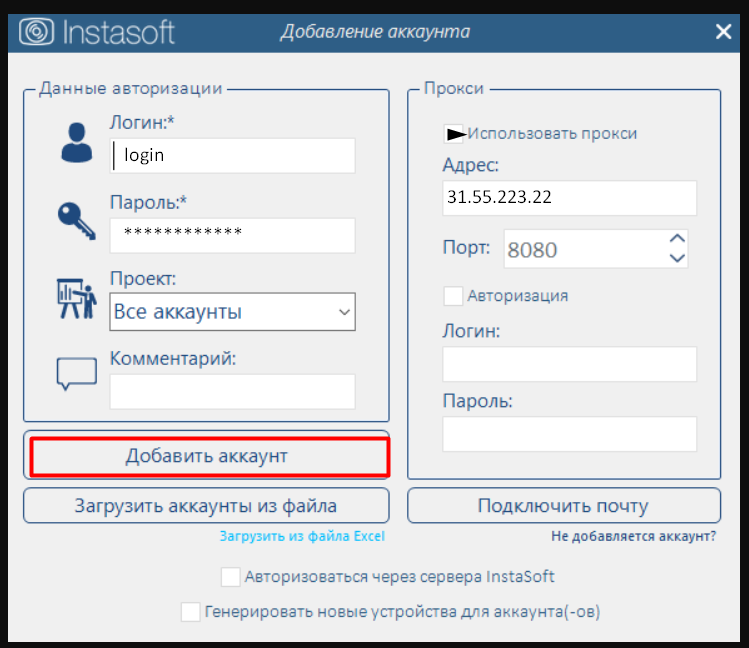
Task: Open the Не добавляется аккаунт? help link
Action: (633, 536)
